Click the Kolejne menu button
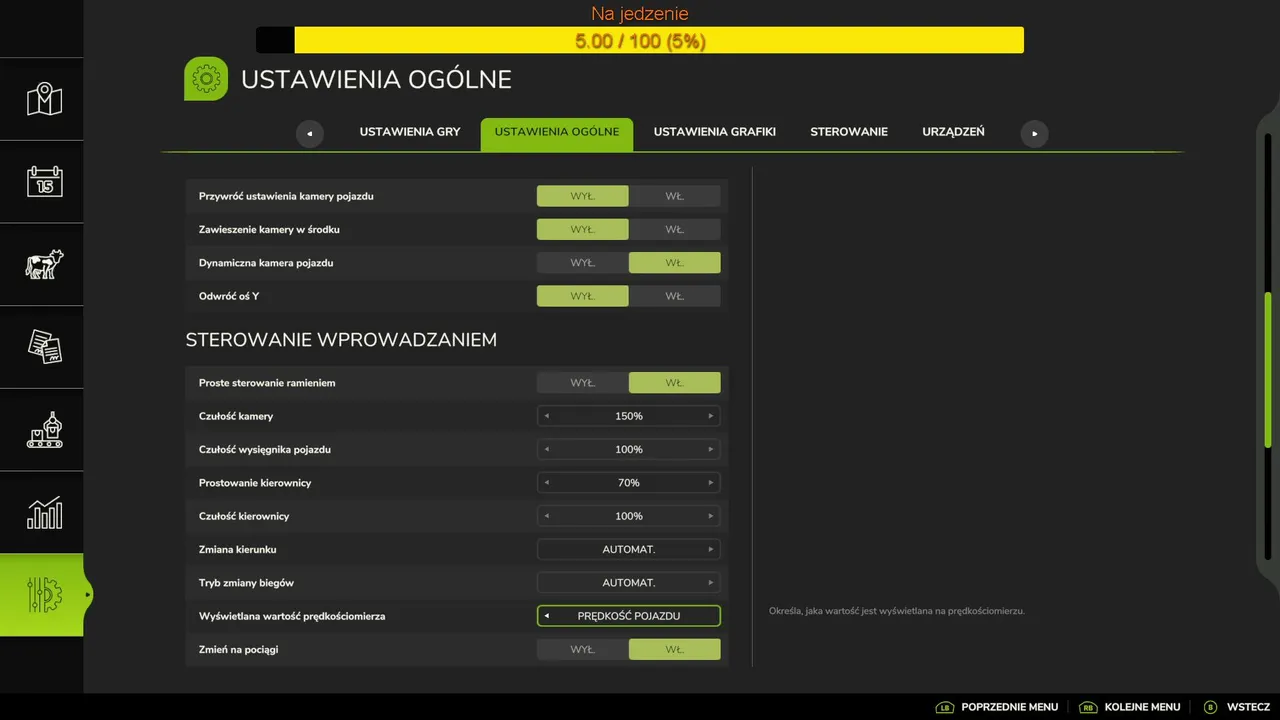Viewport: 1280px width, 720px height. click(x=1130, y=707)
